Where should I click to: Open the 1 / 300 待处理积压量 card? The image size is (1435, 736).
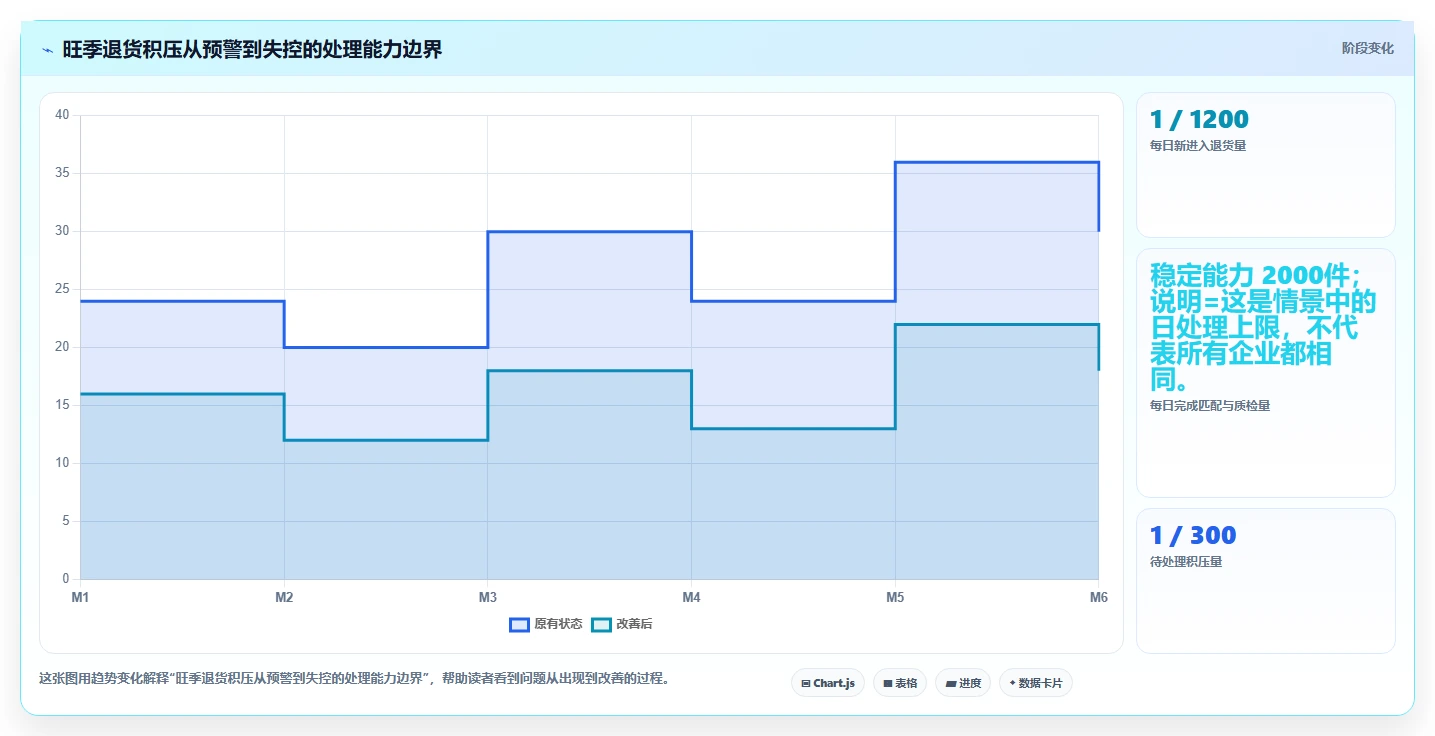coord(1265,581)
